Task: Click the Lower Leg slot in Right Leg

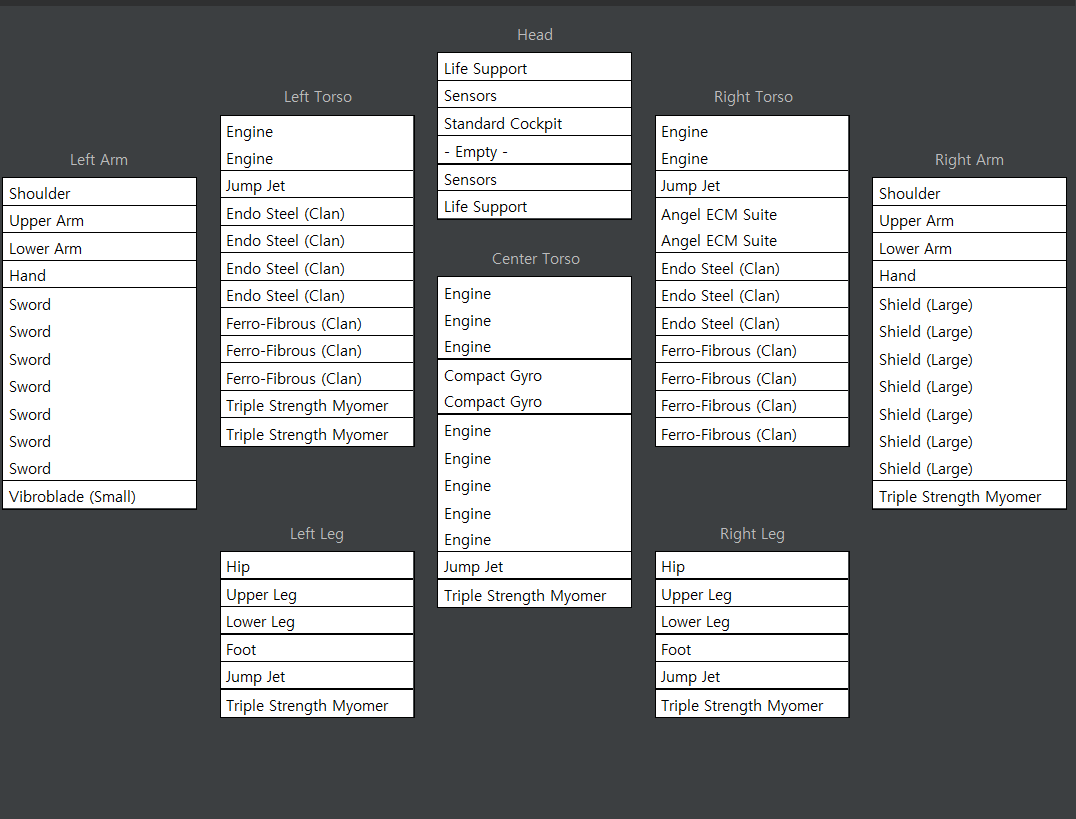Action: [x=752, y=621]
